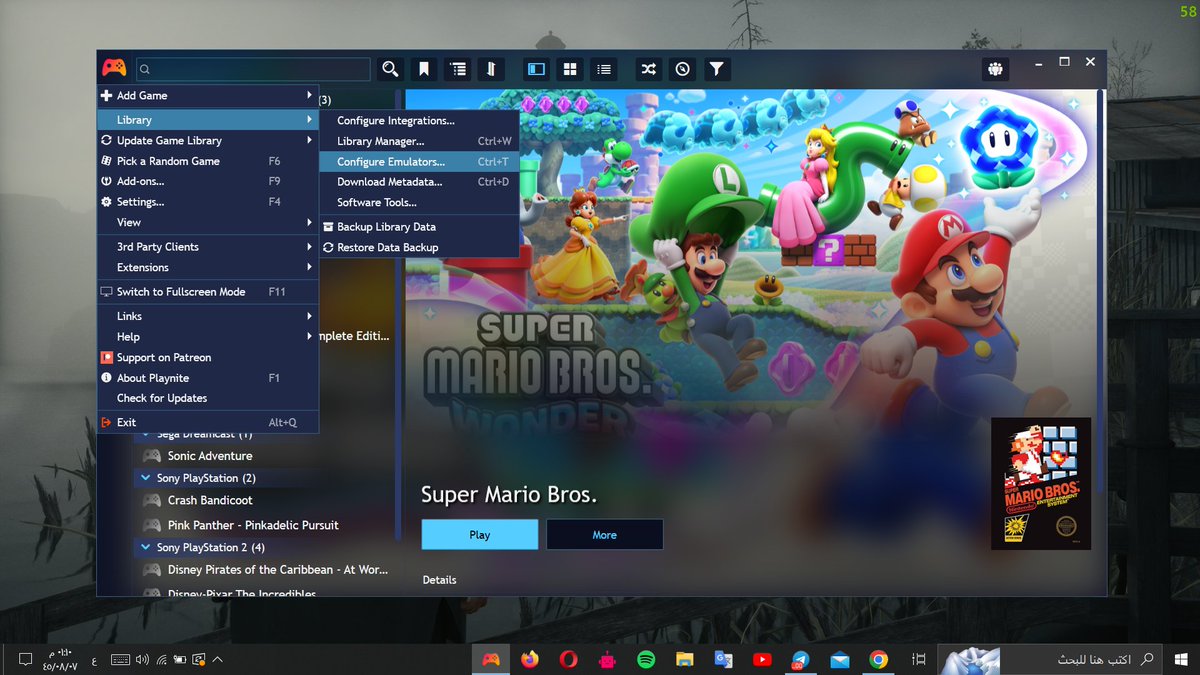
Task: Open About Playnite
Action: tap(208, 378)
